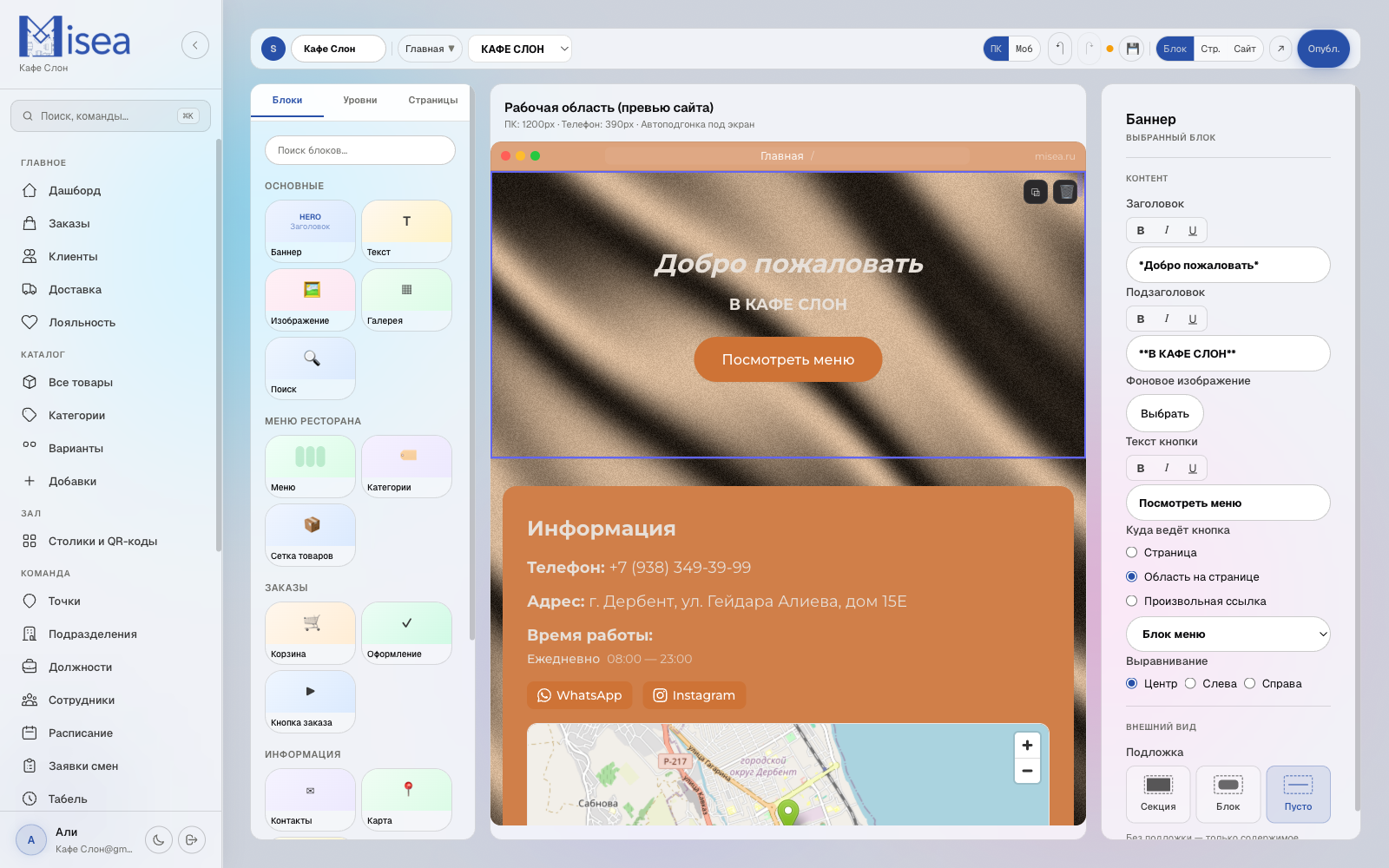1389x868 pixels.
Task: Switch to the 'Страницы' tab
Action: pos(432,101)
